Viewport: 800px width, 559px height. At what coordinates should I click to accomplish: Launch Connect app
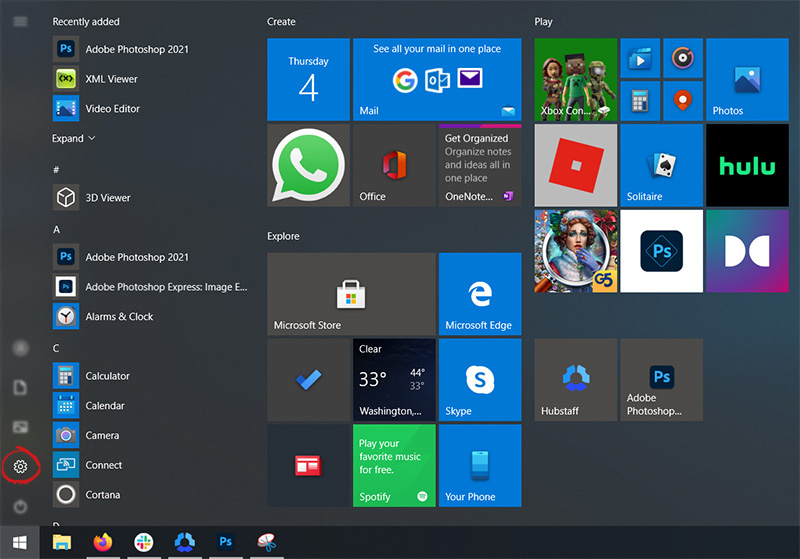pos(151,465)
